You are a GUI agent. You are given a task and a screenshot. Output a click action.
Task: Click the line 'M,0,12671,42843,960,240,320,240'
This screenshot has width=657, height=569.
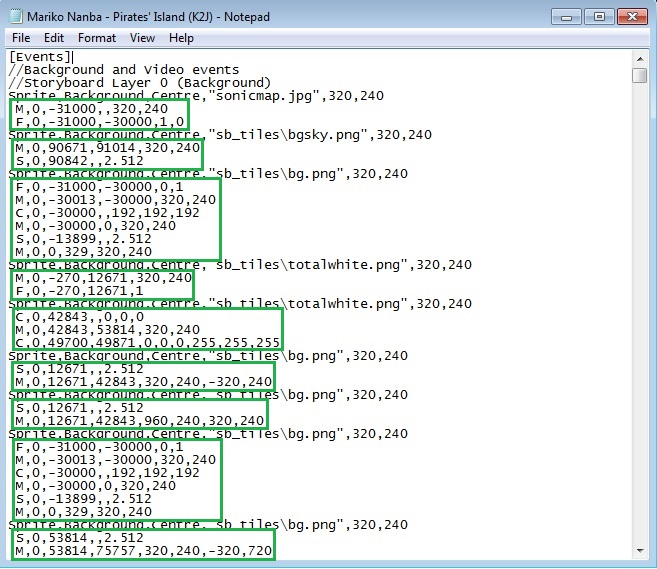coord(140,421)
